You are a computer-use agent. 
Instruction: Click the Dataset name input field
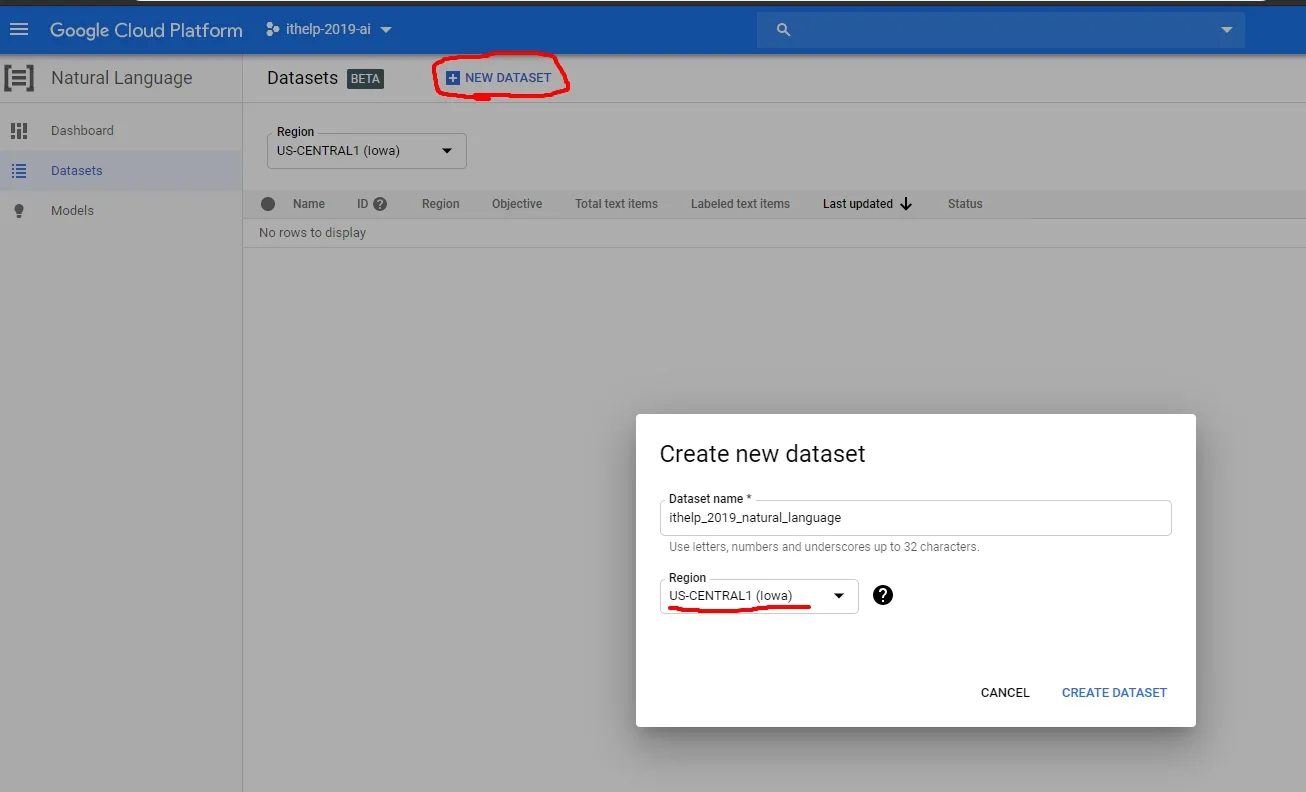click(x=916, y=518)
